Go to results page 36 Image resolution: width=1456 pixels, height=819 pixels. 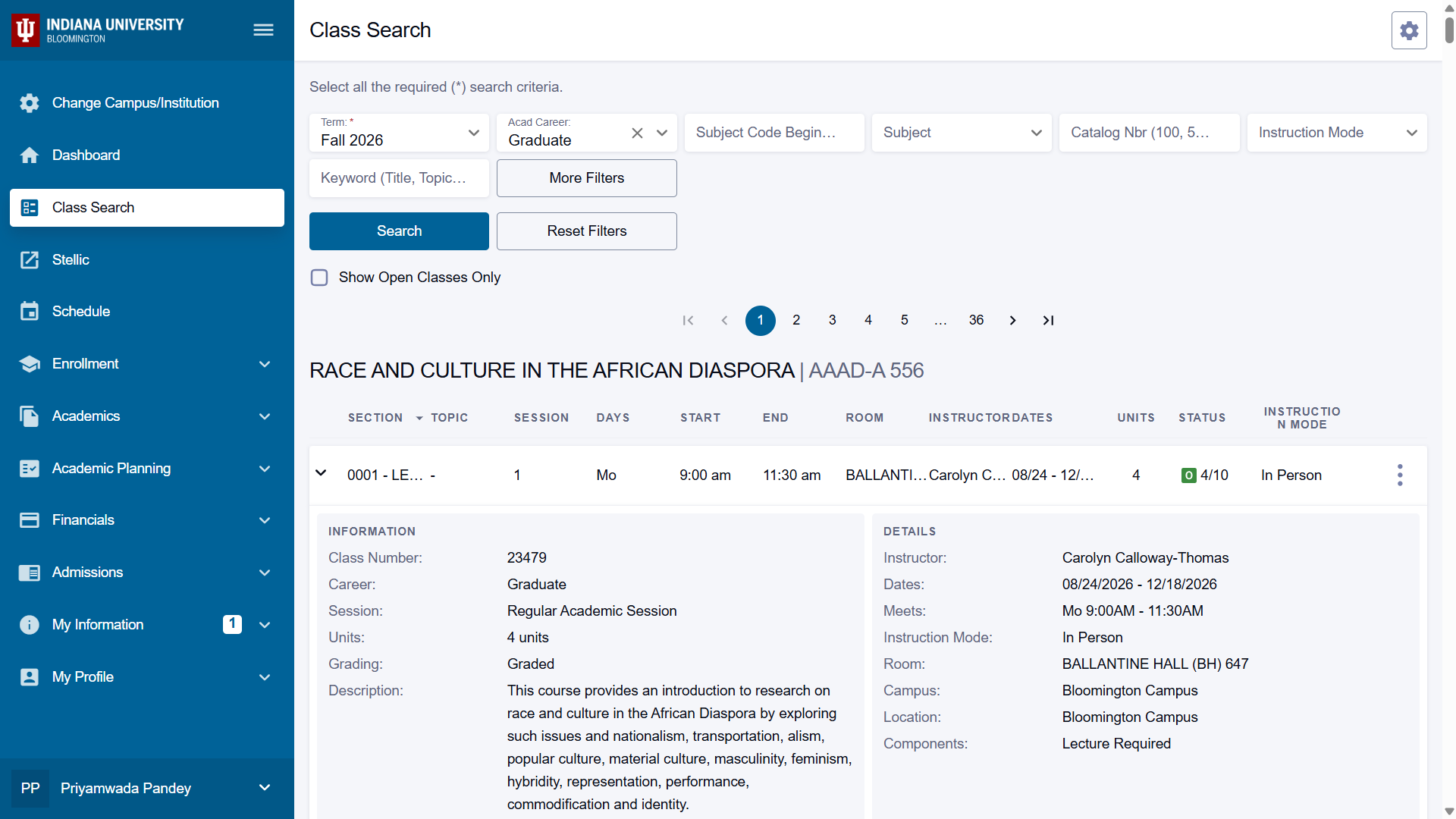[976, 321]
